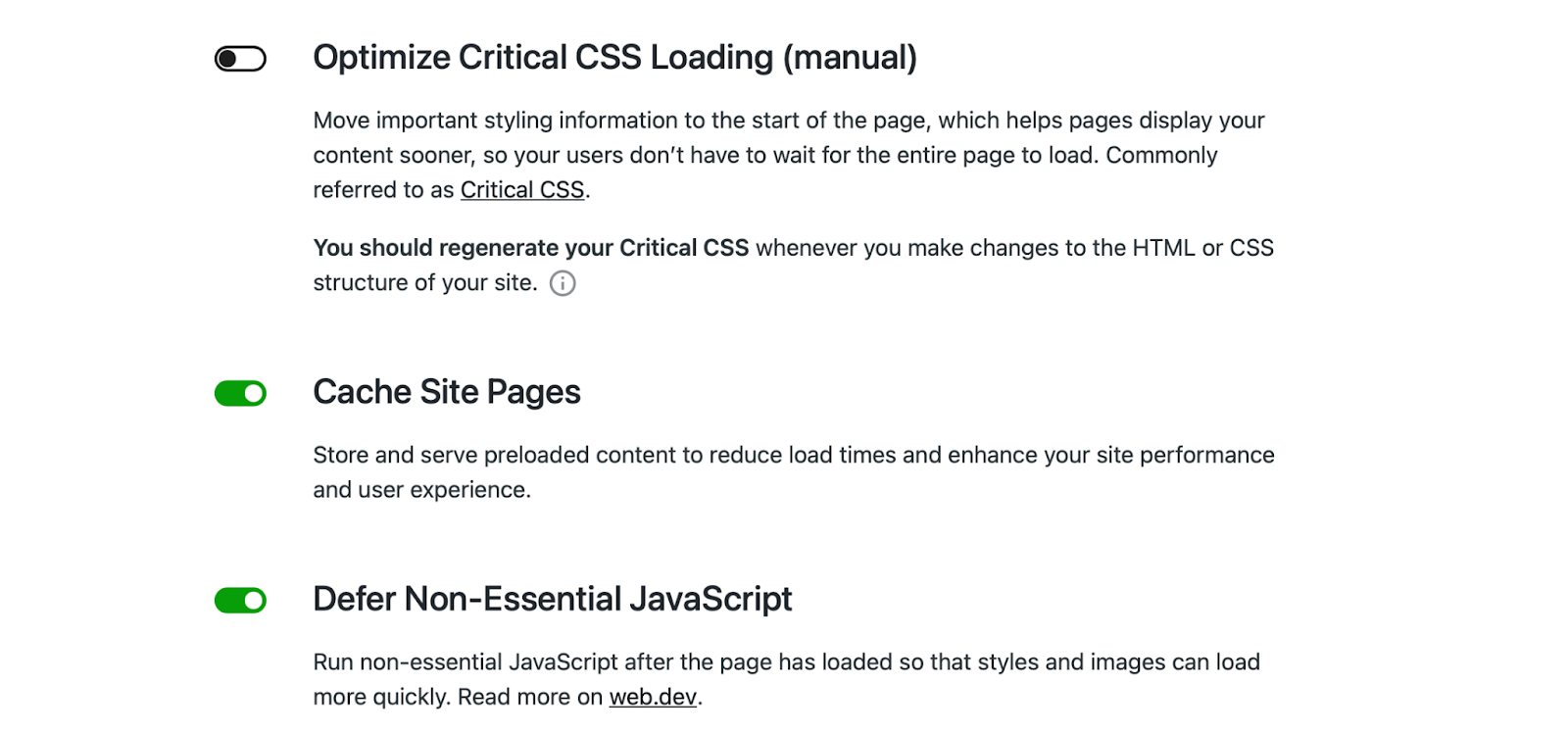Disable the Cache Site Pages toggle
Viewport: 1568px width, 735px height.
pos(240,393)
